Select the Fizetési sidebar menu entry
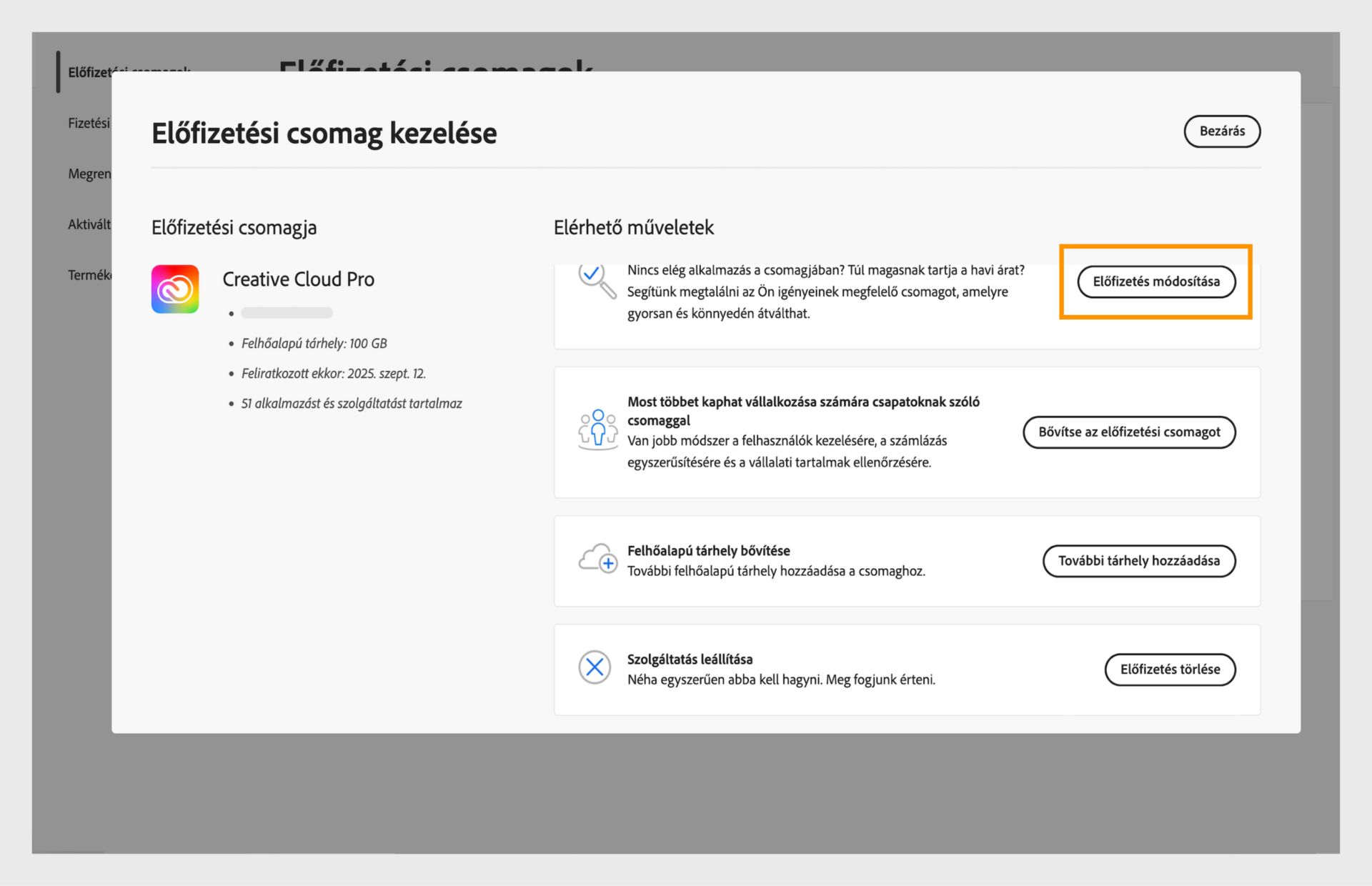The width and height of the screenshot is (1372, 886). pos(89,123)
